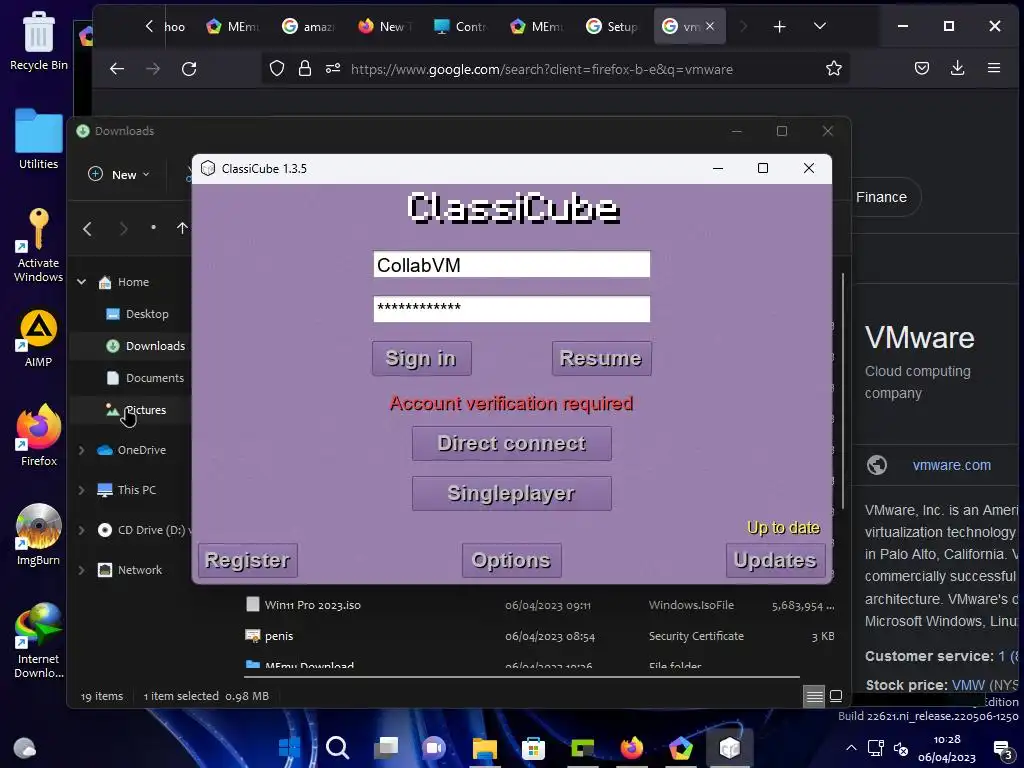Expand CD Drive (D:) in sidebar
1024x768 pixels.
(82, 530)
